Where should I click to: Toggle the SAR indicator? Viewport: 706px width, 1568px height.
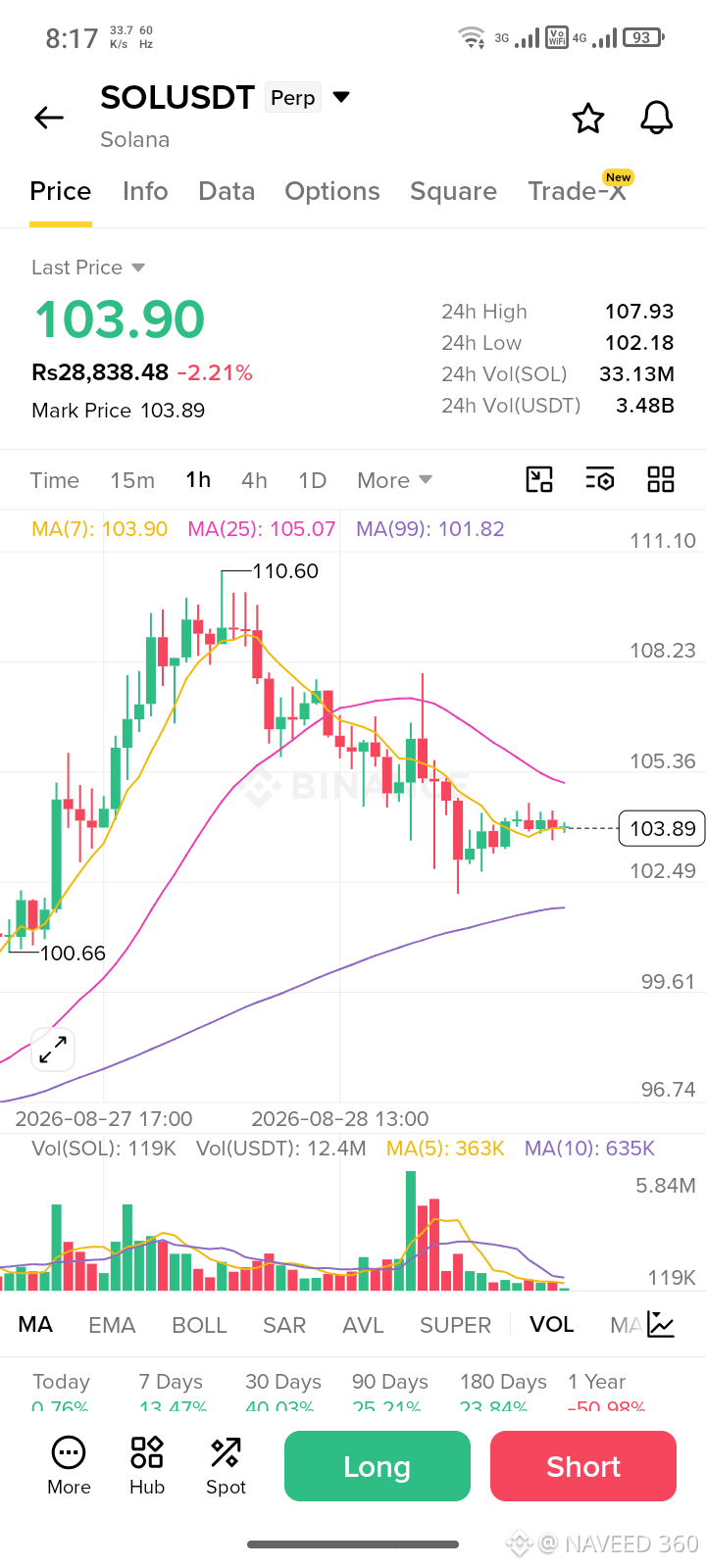pos(284,1325)
